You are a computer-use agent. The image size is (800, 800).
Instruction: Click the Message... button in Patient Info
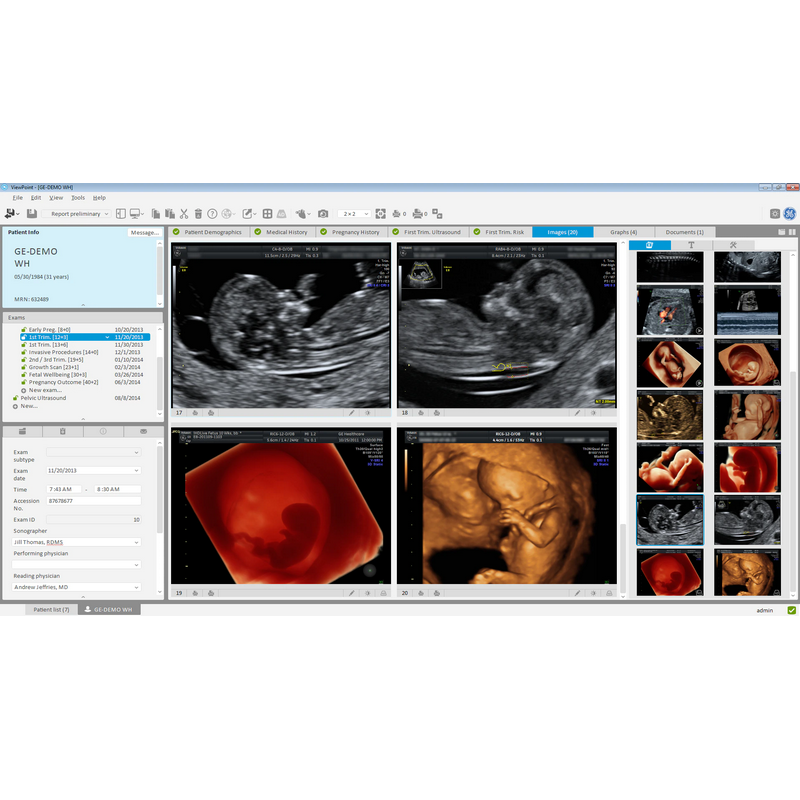(x=143, y=233)
